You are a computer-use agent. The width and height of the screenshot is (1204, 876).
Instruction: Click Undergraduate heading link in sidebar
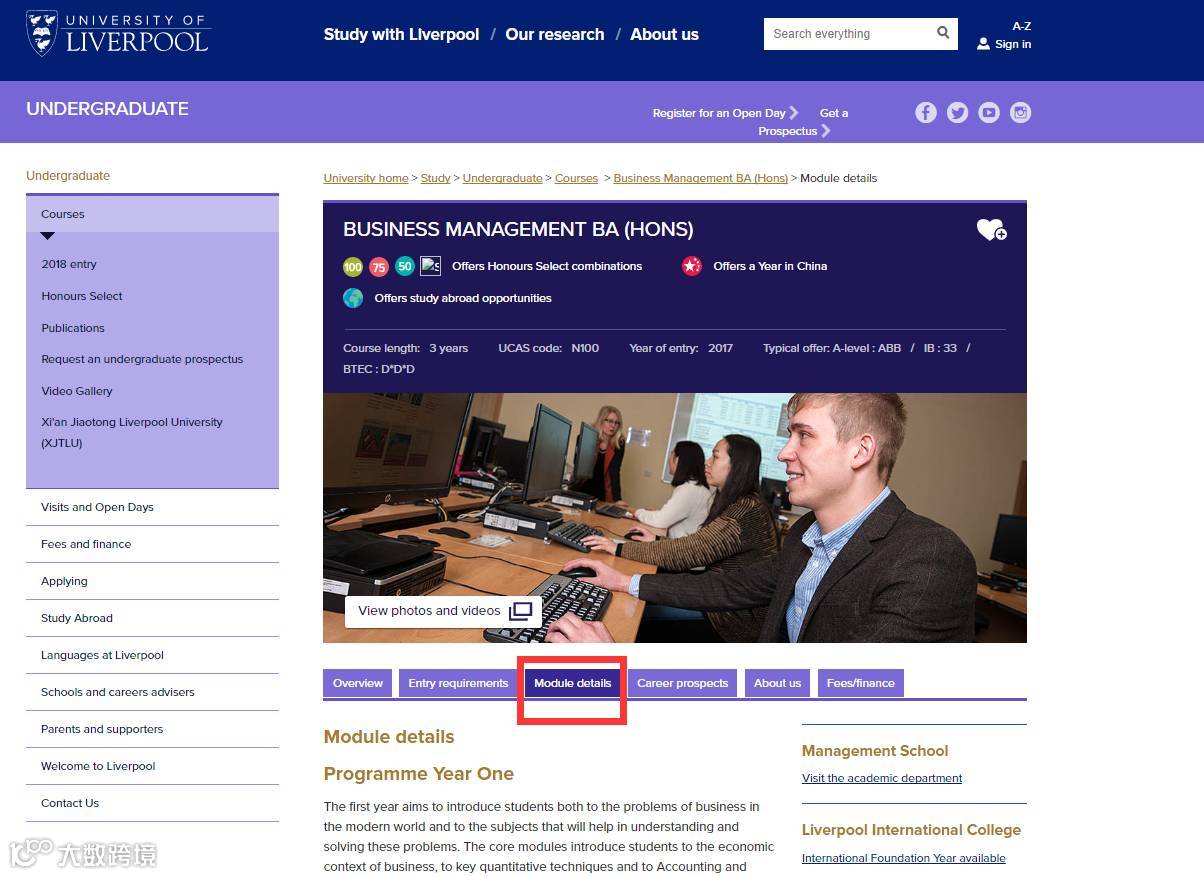click(x=68, y=176)
